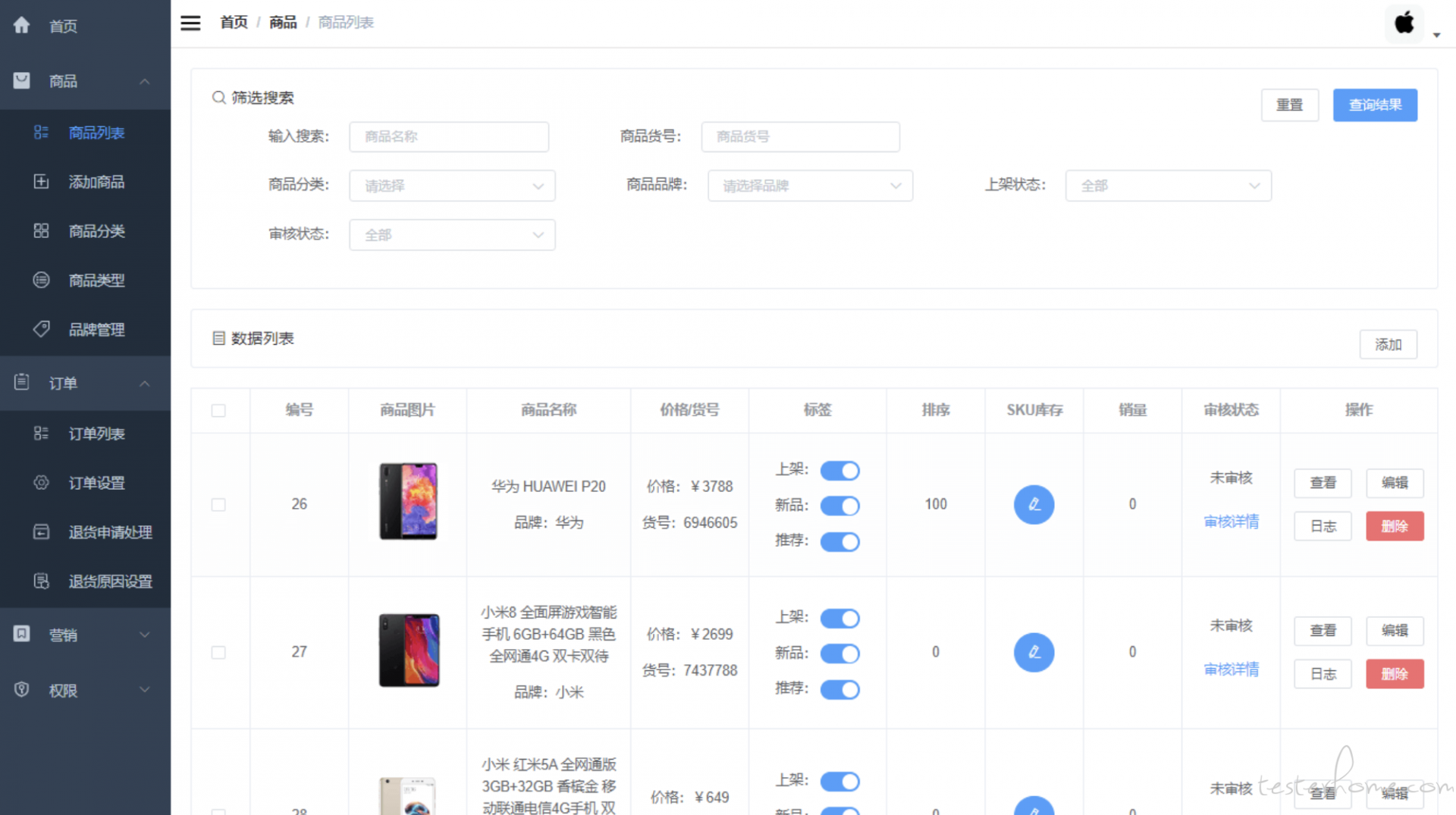Open the 商品品牌 dropdown
Viewport: 1456px width, 815px height.
[x=810, y=186]
